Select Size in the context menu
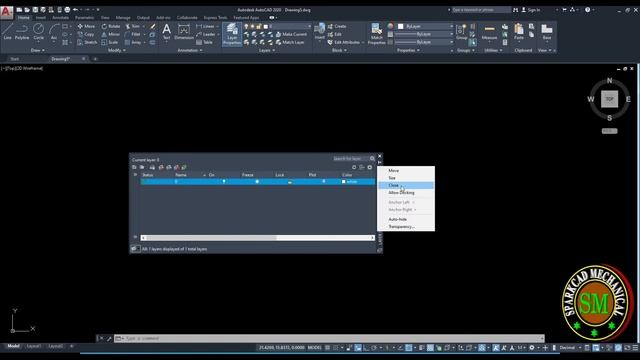 [x=406, y=178]
